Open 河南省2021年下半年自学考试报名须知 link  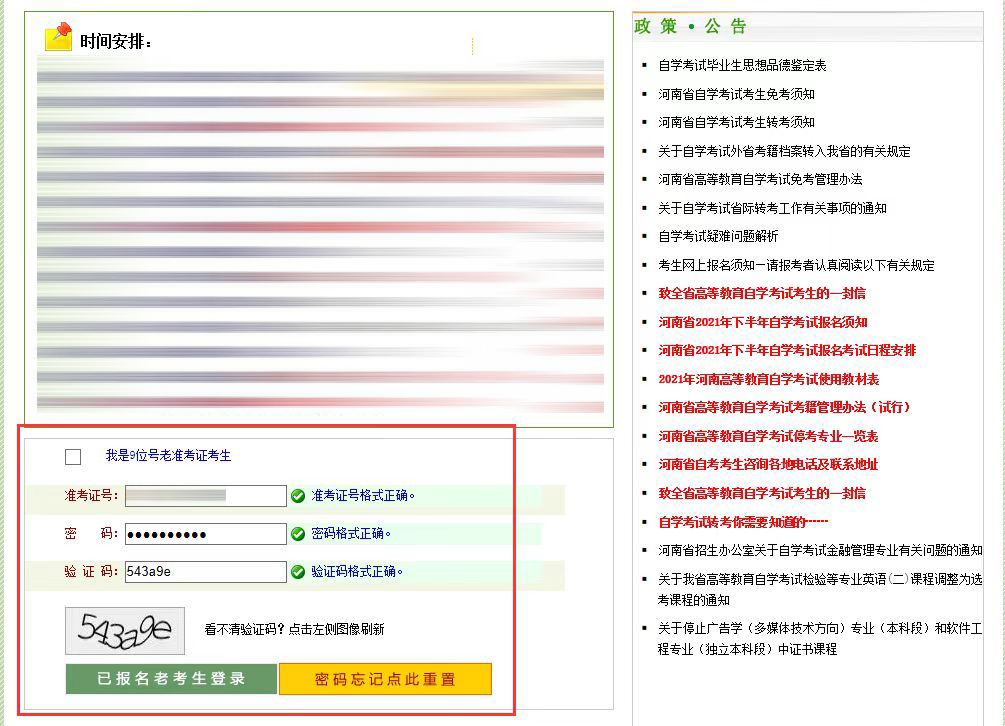(762, 322)
